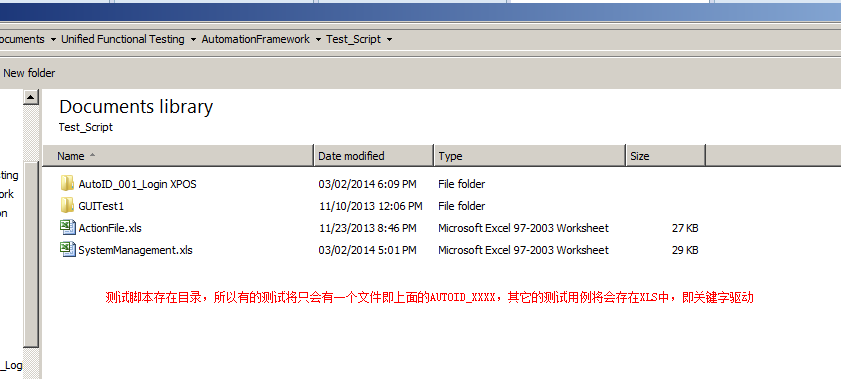
Task: Click the 27 KB size value
Action: coord(685,228)
